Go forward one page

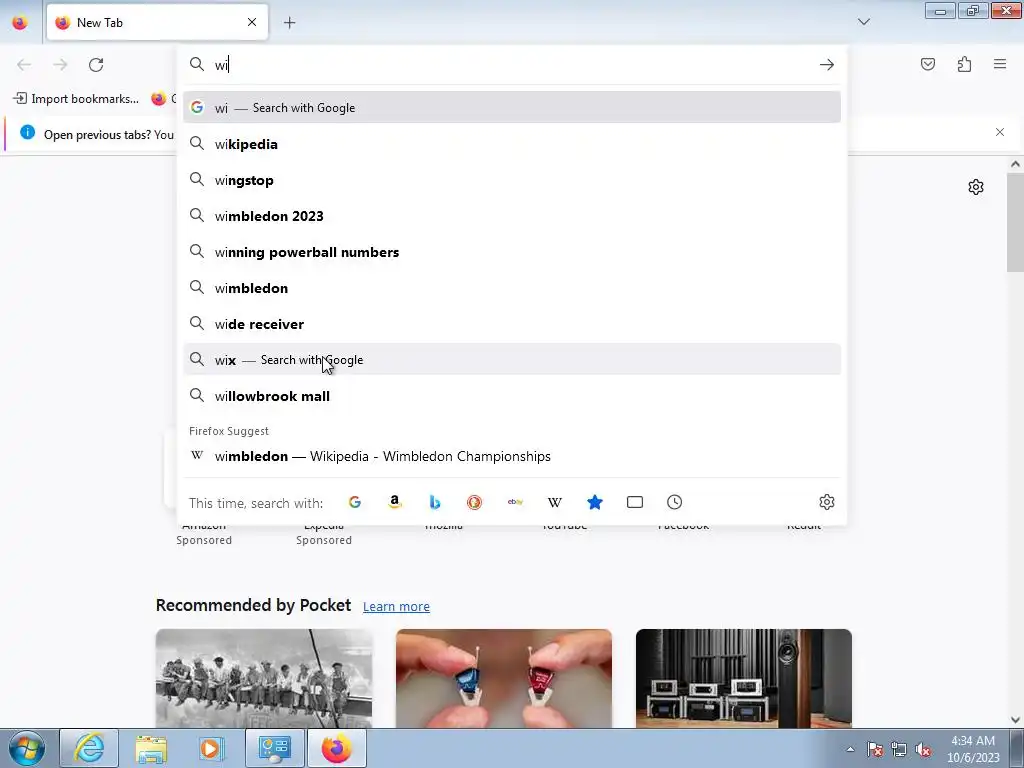(x=60, y=65)
